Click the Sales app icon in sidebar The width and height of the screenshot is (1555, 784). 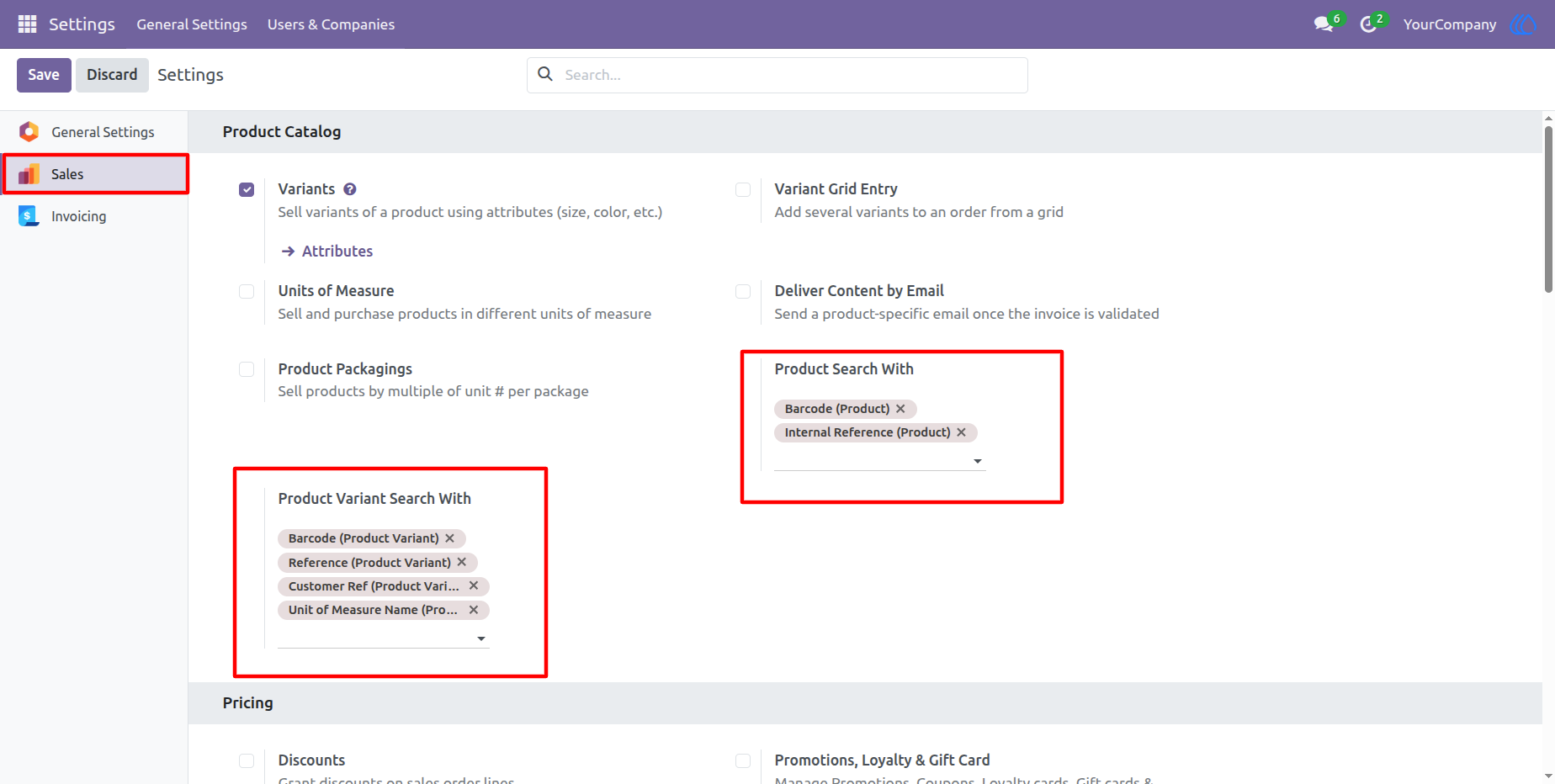point(29,174)
